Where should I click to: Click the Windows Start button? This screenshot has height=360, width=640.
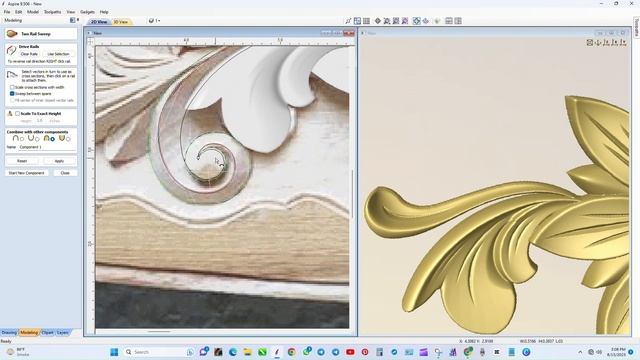coord(114,352)
